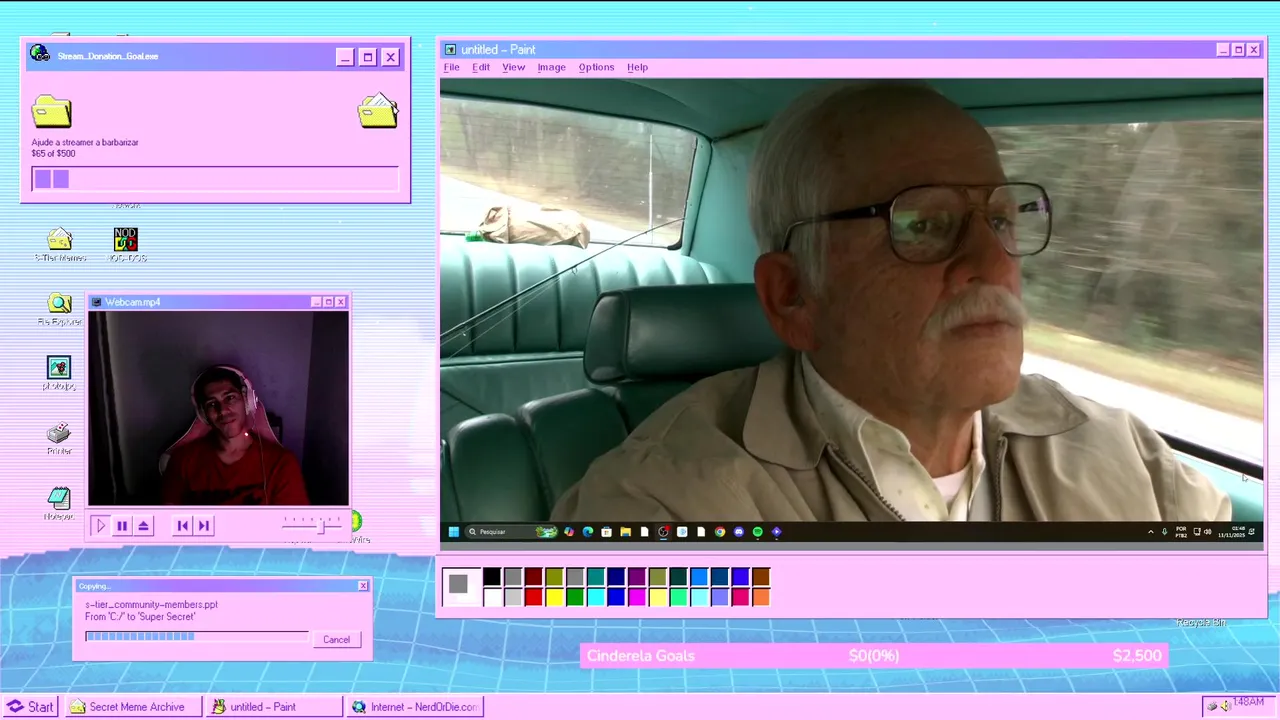Image resolution: width=1280 pixels, height=720 pixels.
Task: Skip to previous track in Webcam.mp4
Action: click(182, 525)
